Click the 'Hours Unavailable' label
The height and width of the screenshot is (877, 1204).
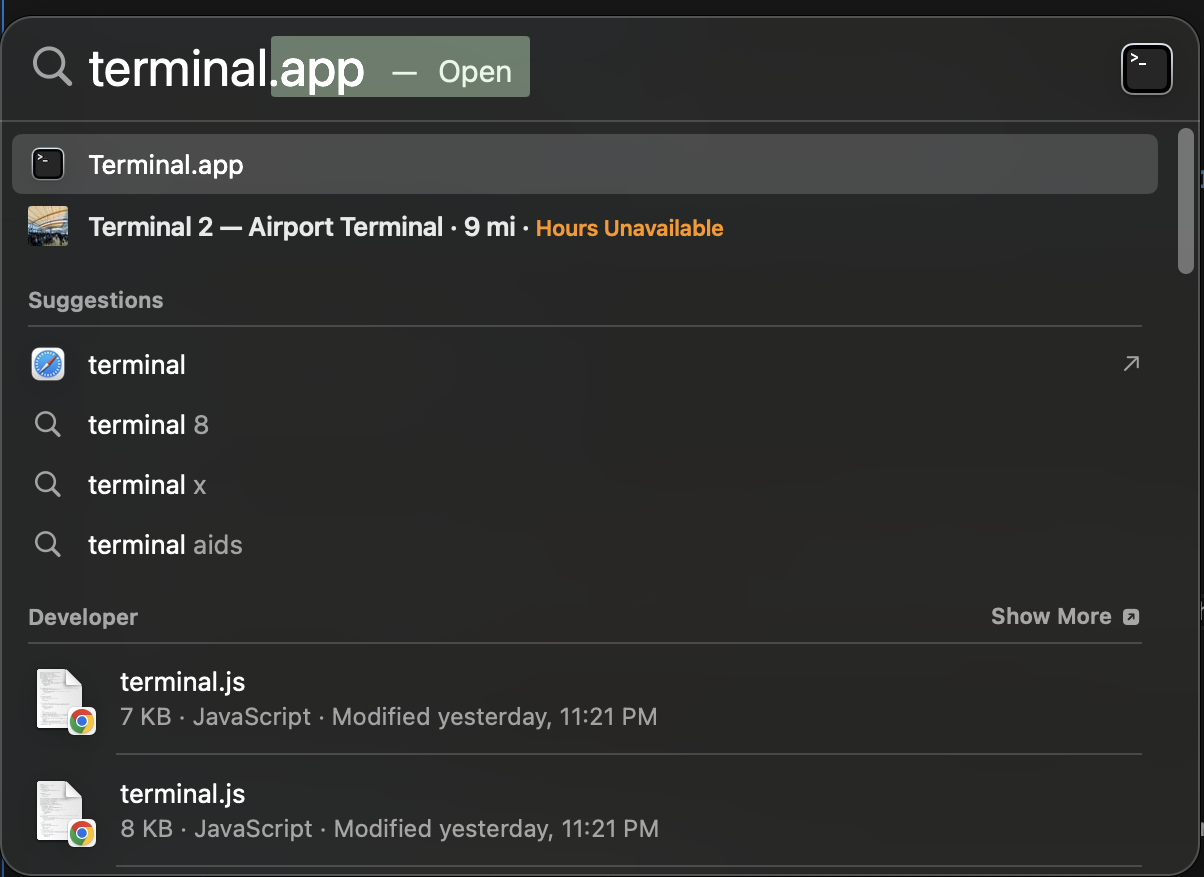pyautogui.click(x=629, y=228)
